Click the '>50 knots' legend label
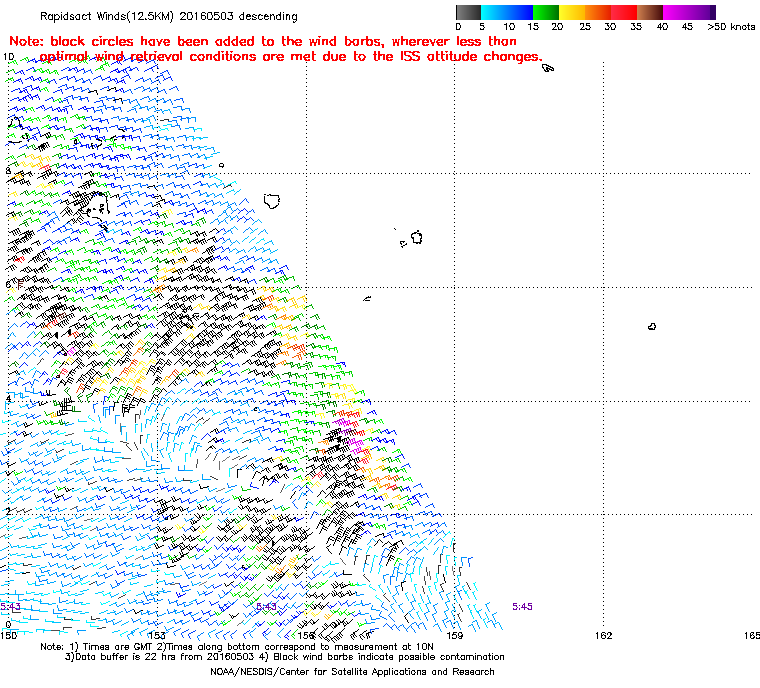760x688 pixels. (x=731, y=27)
